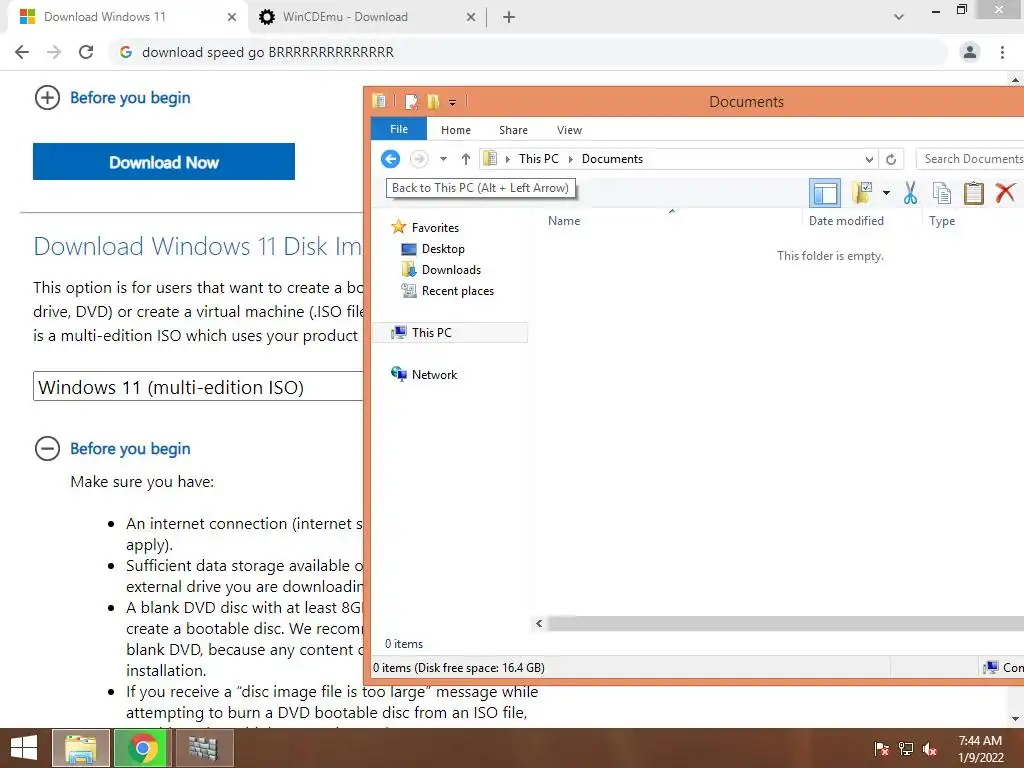Image resolution: width=1024 pixels, height=768 pixels.
Task: Open the Share ribbon tab
Action: click(x=513, y=130)
